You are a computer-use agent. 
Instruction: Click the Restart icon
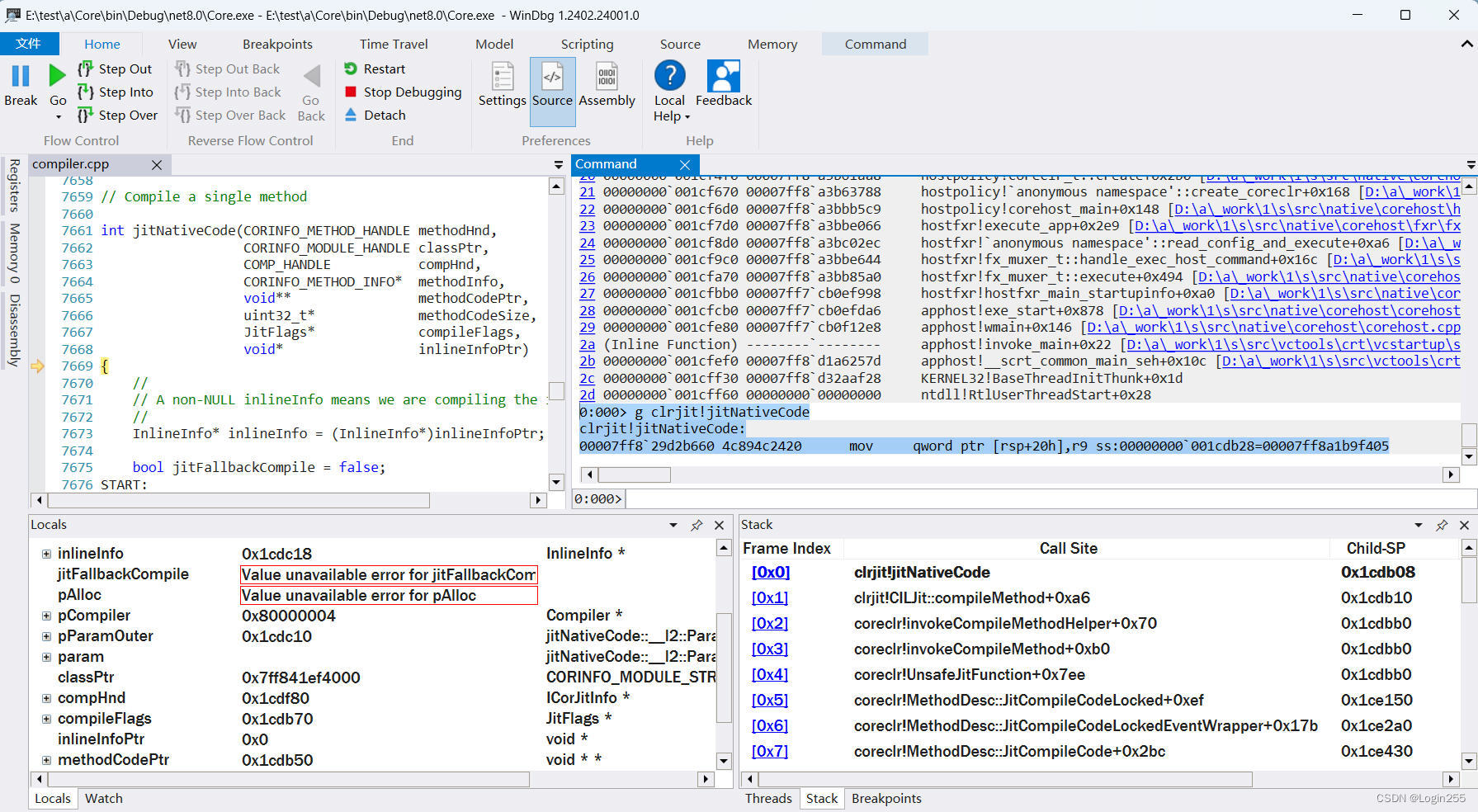coord(351,69)
